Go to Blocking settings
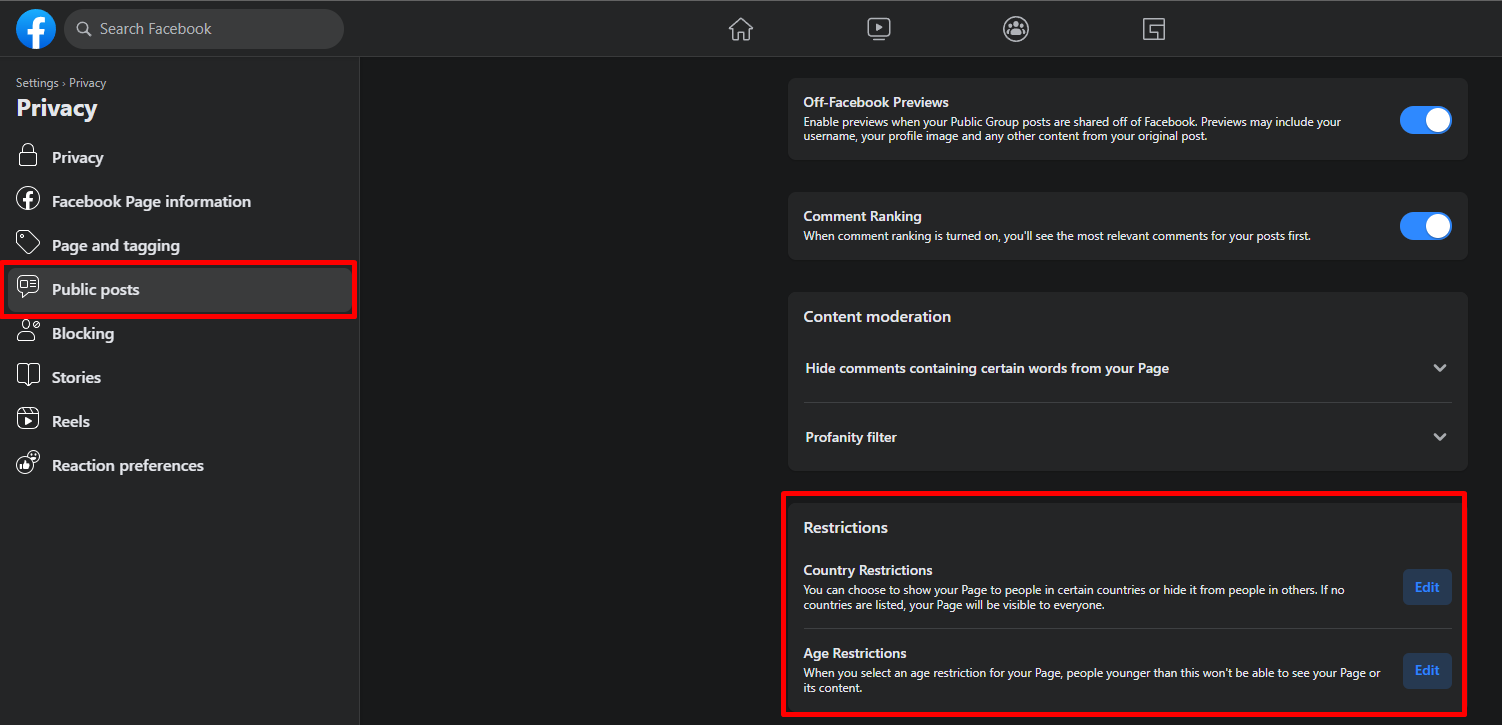The height and width of the screenshot is (725, 1502). pos(180,333)
